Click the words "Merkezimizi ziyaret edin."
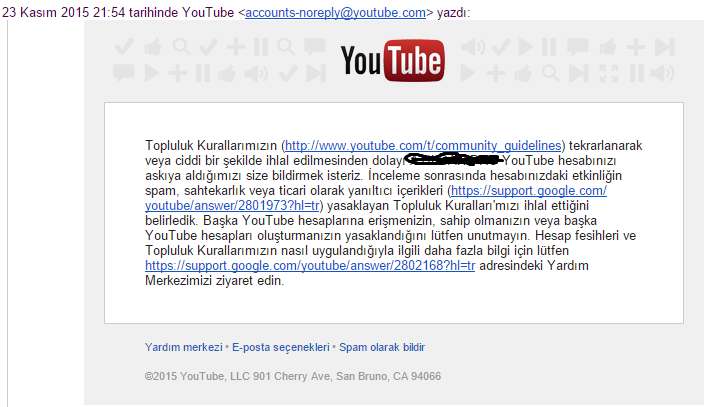704x407 pixels. coord(215,281)
